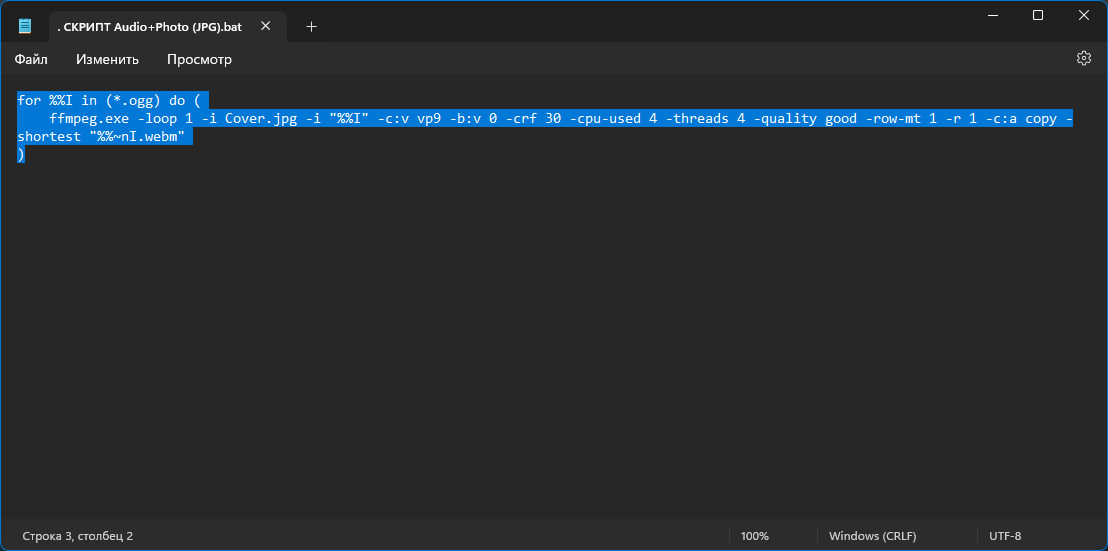The height and width of the screenshot is (551, 1108).
Task: Click on '-quality good' in the command
Action: [x=805, y=119]
